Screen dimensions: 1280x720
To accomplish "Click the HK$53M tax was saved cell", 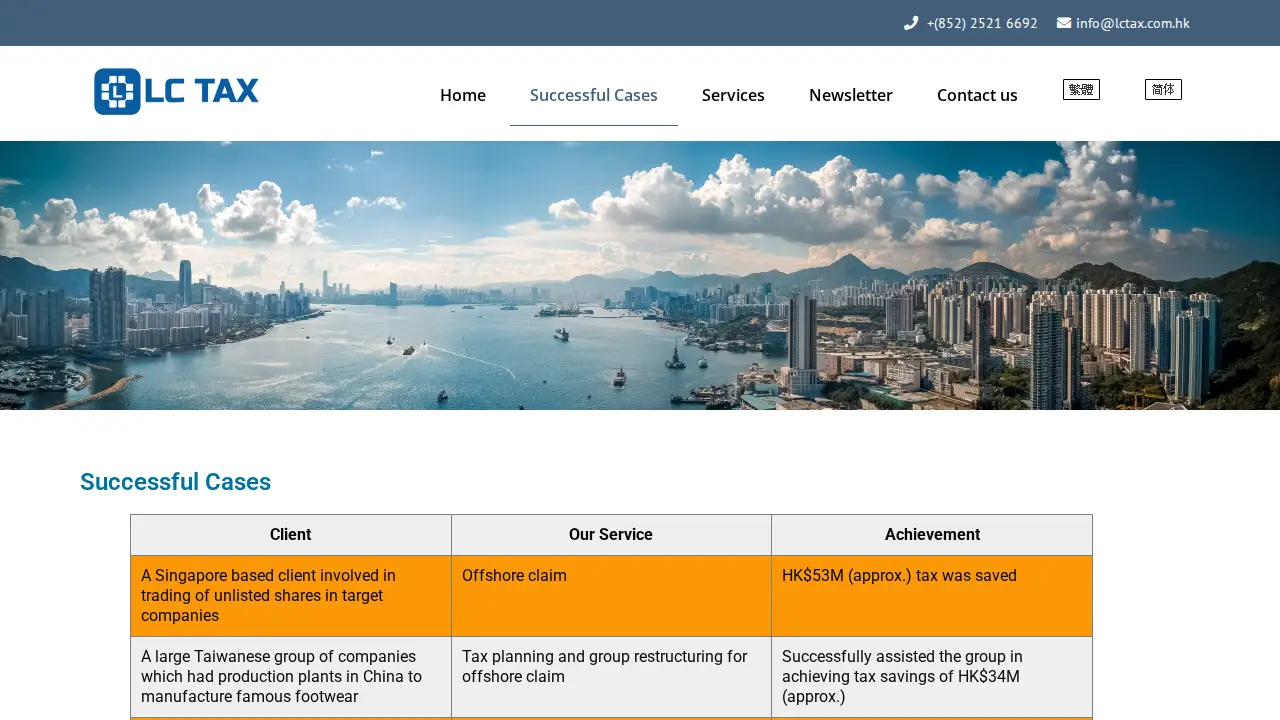I will point(932,596).
